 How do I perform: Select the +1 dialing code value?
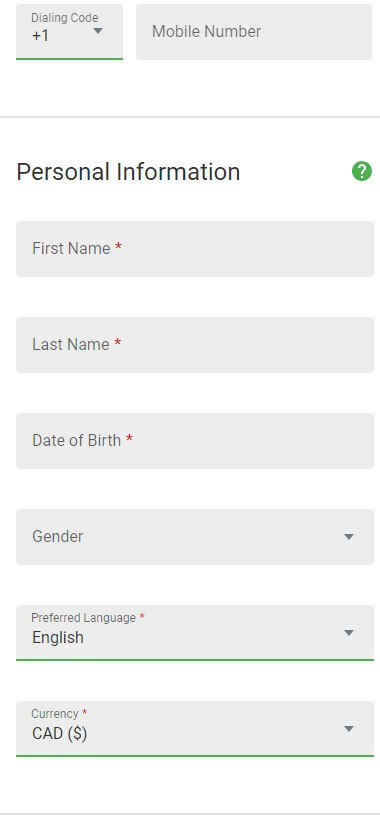coord(40,36)
